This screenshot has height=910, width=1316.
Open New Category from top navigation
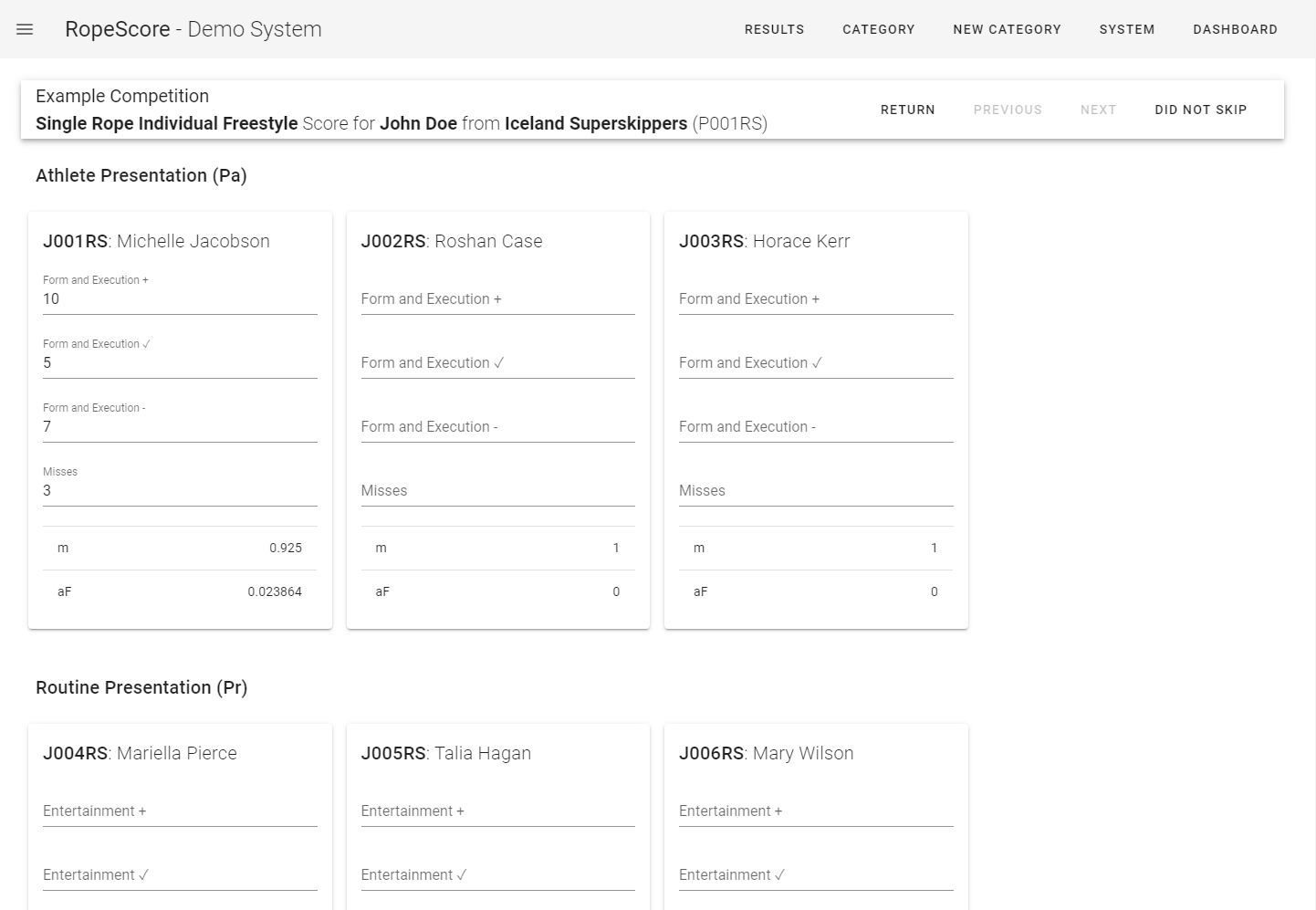(1007, 29)
